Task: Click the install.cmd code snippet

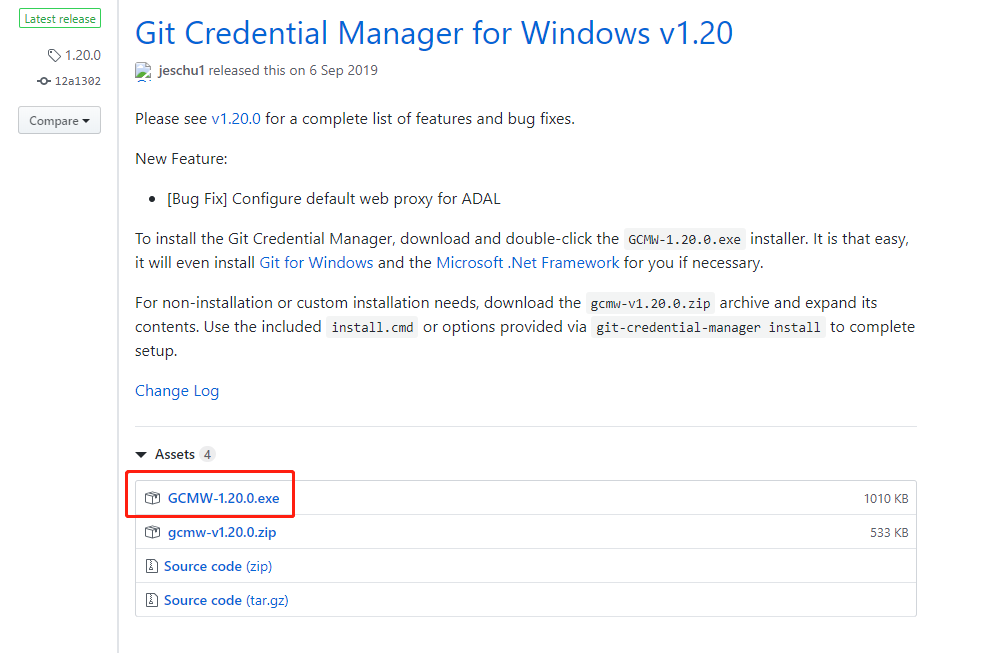Action: (372, 327)
